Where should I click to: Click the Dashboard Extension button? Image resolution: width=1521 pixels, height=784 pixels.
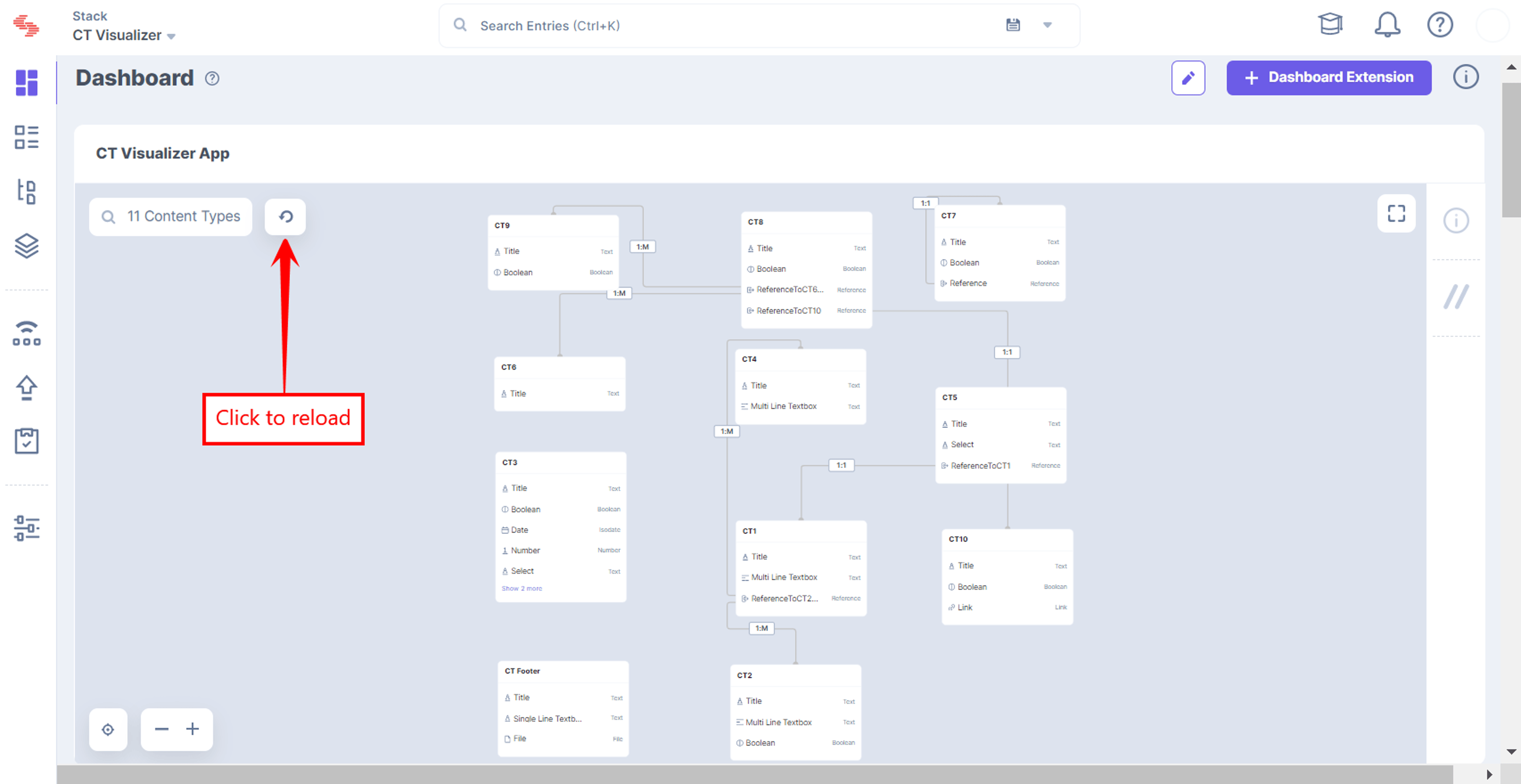tap(1328, 78)
